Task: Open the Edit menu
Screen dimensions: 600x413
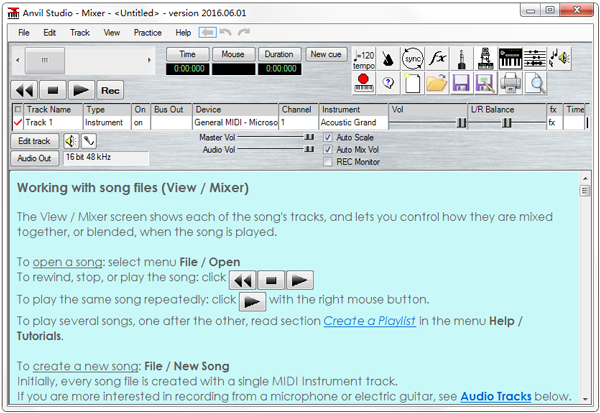Action: [x=49, y=33]
